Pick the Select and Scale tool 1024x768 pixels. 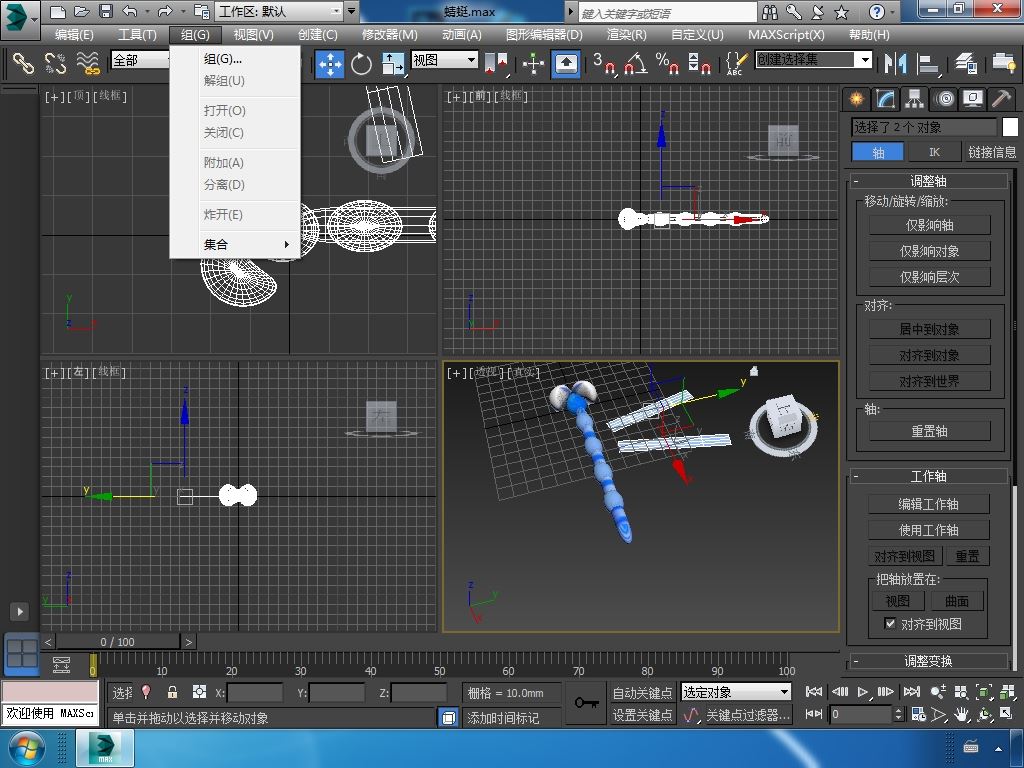[x=392, y=63]
